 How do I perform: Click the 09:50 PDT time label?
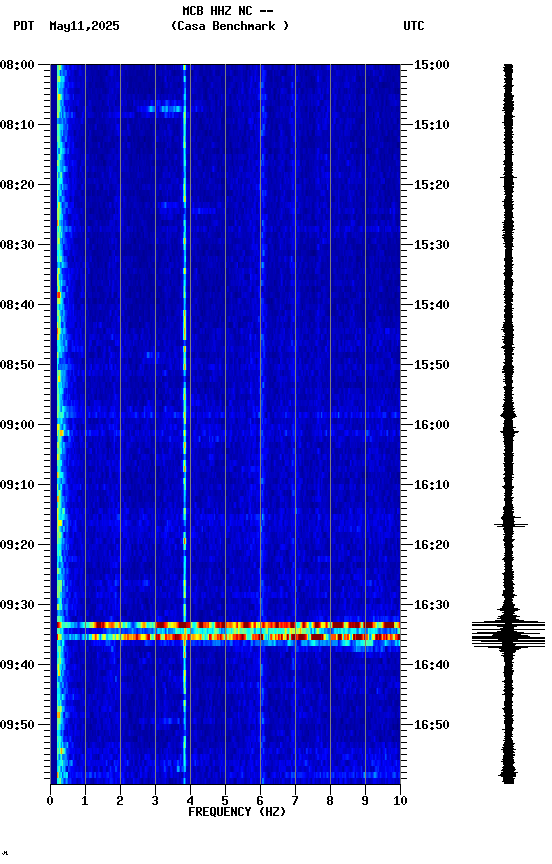[17, 725]
